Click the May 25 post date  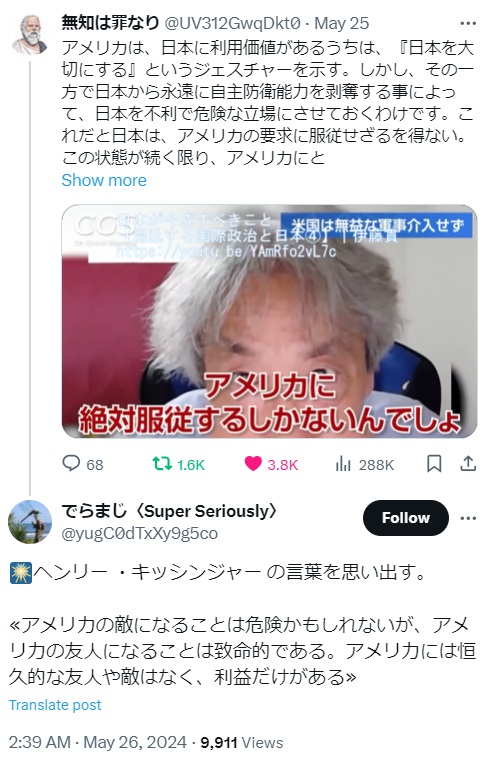click(x=342, y=23)
